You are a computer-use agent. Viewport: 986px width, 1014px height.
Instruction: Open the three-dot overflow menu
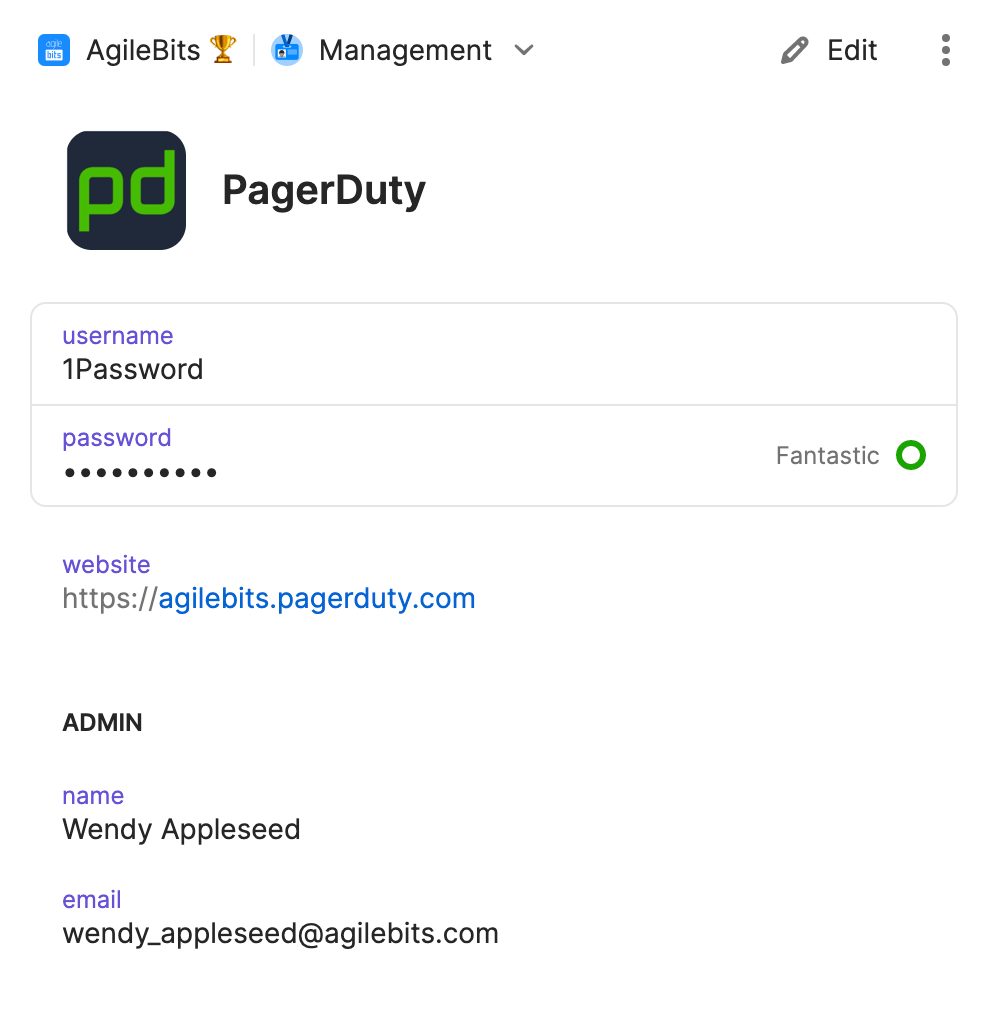(x=945, y=50)
